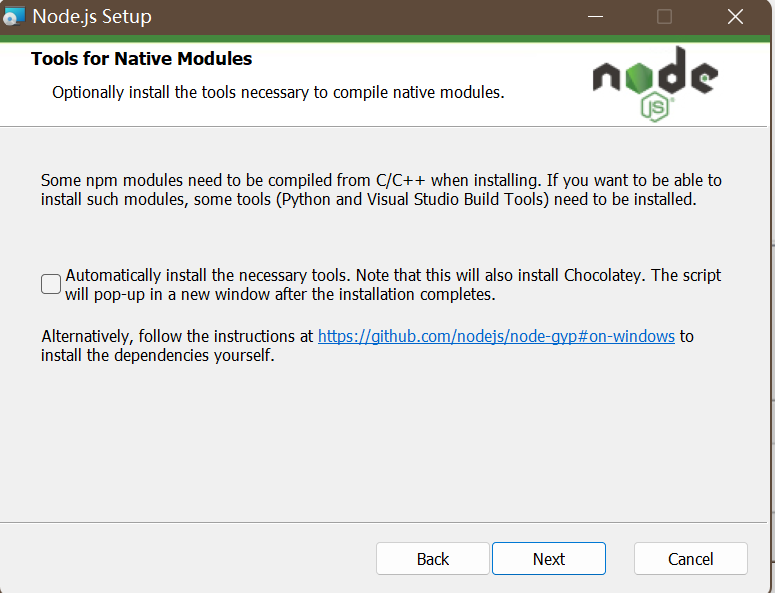This screenshot has width=775, height=593.
Task: Click 'Alternatively, follow the instructions at' text
Action: coord(177,336)
